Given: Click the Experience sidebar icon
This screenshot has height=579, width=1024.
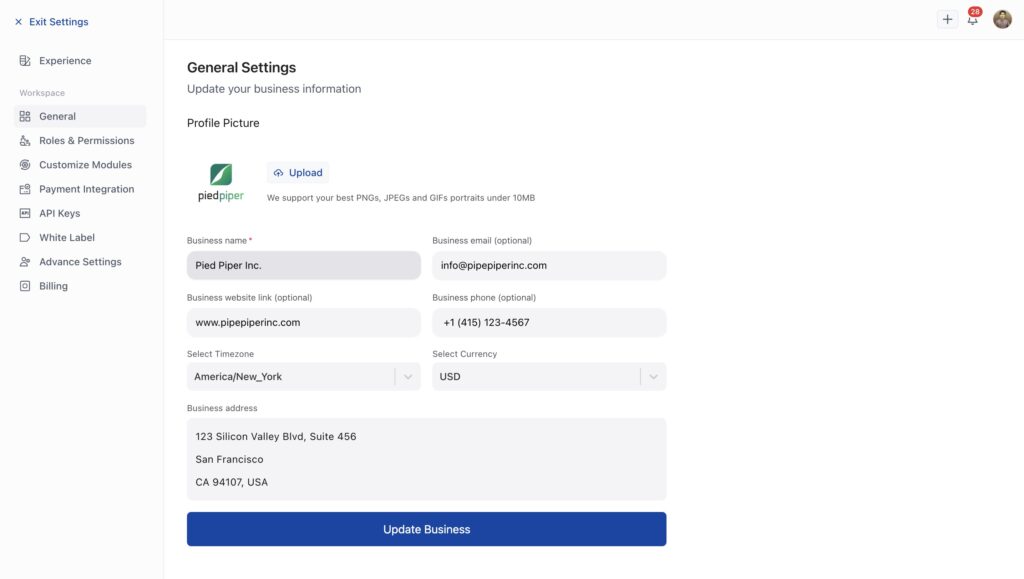Looking at the screenshot, I should [x=25, y=61].
